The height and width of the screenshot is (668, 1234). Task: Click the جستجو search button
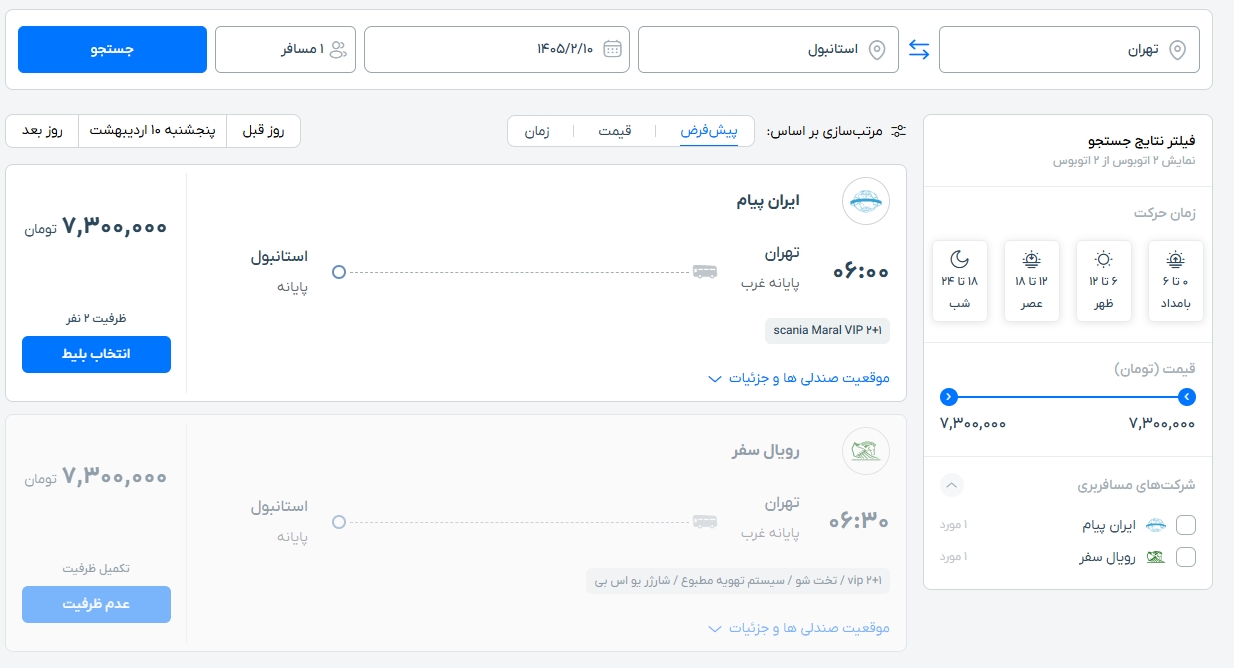tap(112, 49)
